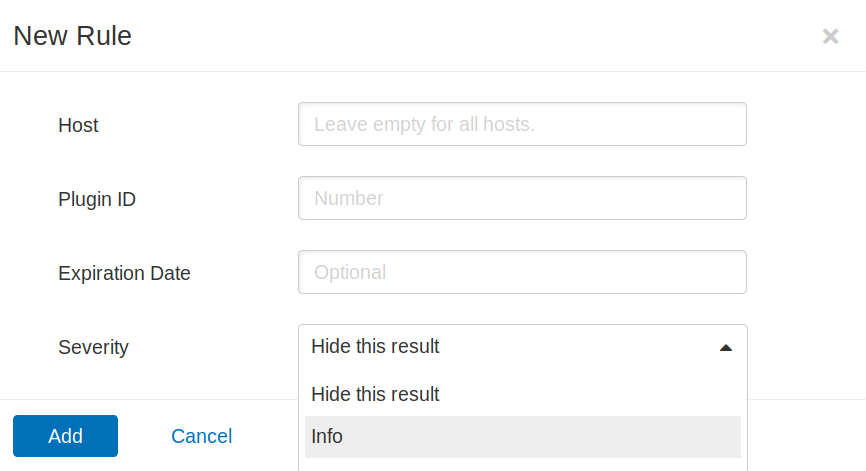Select the Expiration Date input box

click(522, 272)
